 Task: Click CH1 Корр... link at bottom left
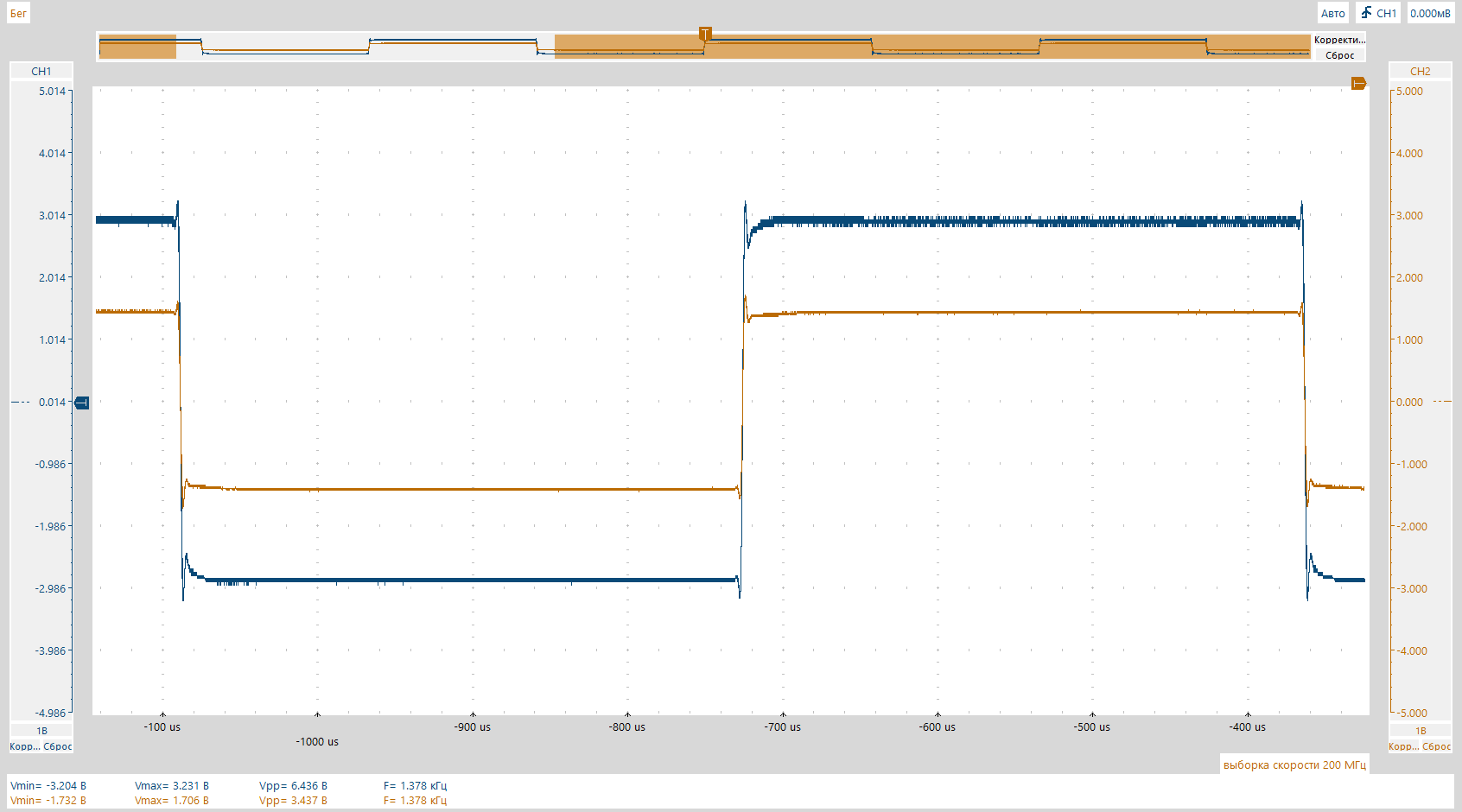(24, 746)
